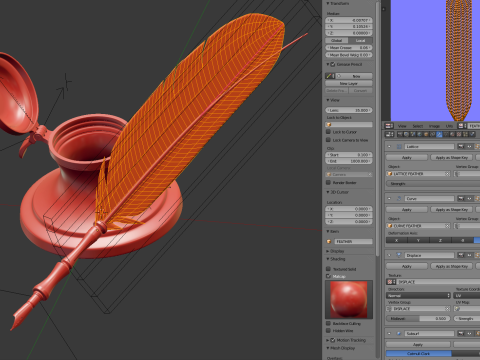Open the Render properties tab

click(400, 134)
